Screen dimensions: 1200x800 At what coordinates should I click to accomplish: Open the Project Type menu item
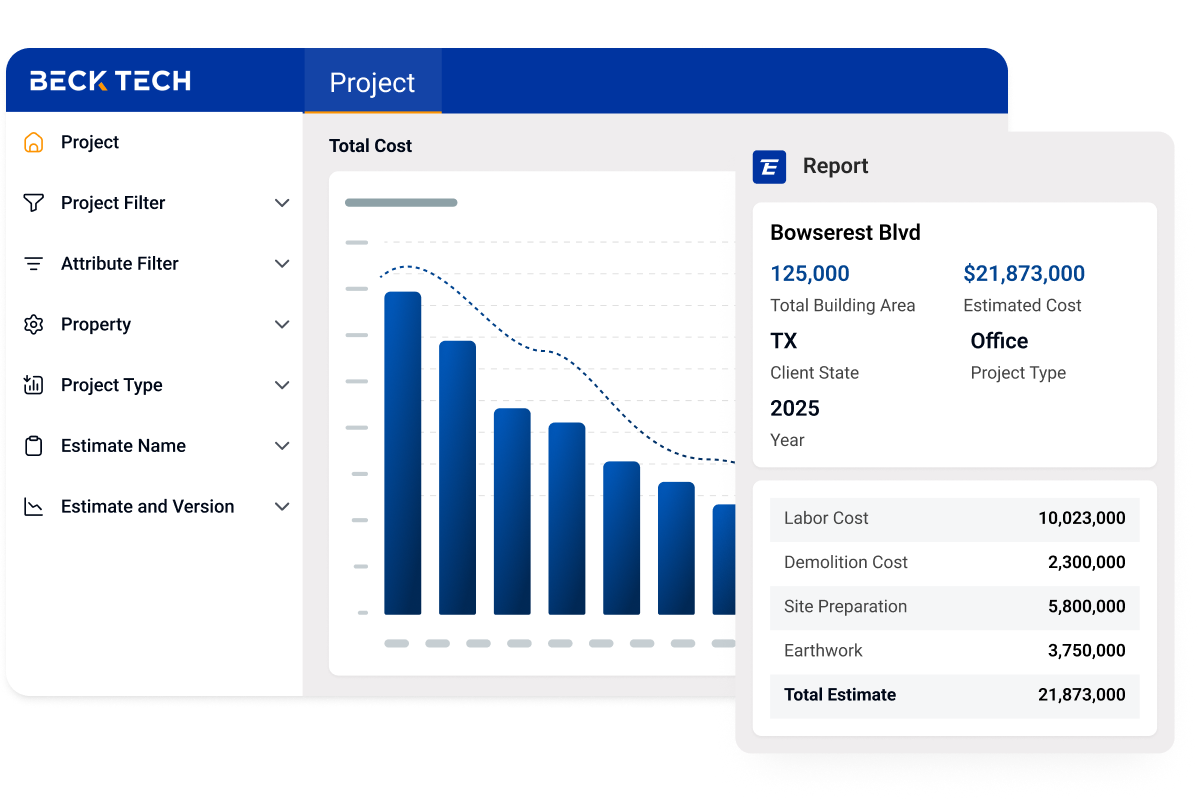tap(112, 385)
